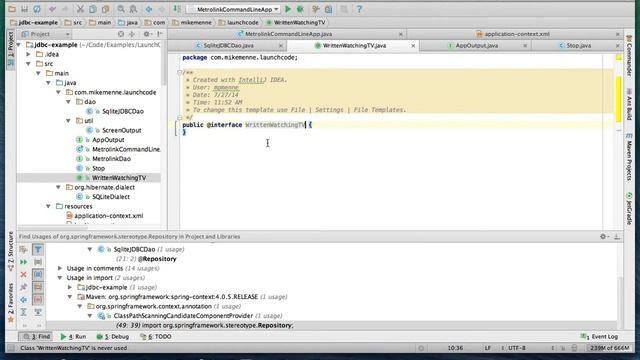The width and height of the screenshot is (640, 360).
Task: Click the Find magnifier icon
Action: 121,9
